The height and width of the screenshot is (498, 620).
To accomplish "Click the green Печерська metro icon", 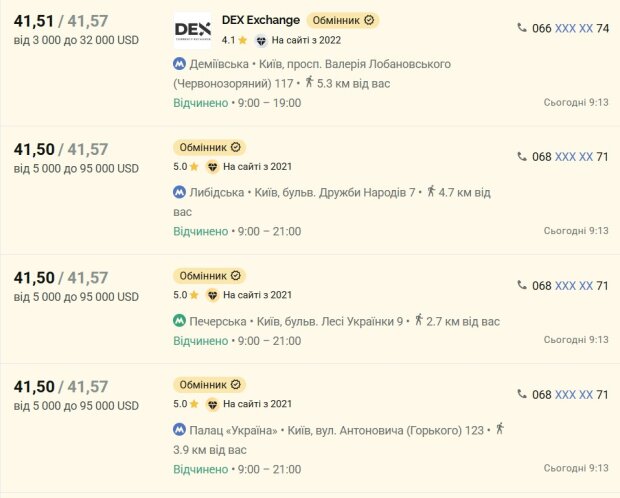I will 180,321.
